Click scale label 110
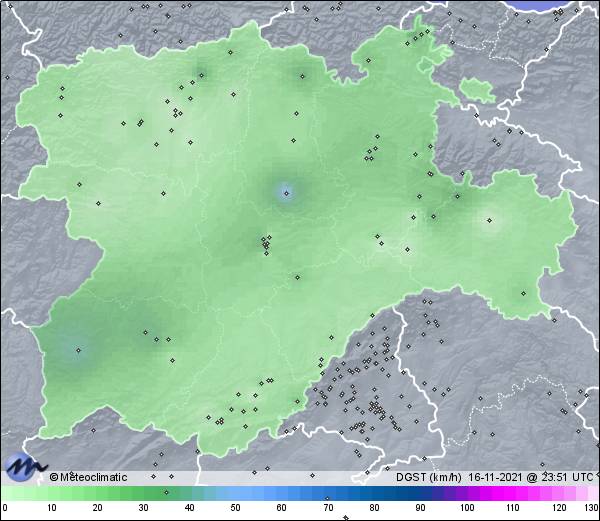Image resolution: width=600 pixels, height=521 pixels. (x=513, y=508)
